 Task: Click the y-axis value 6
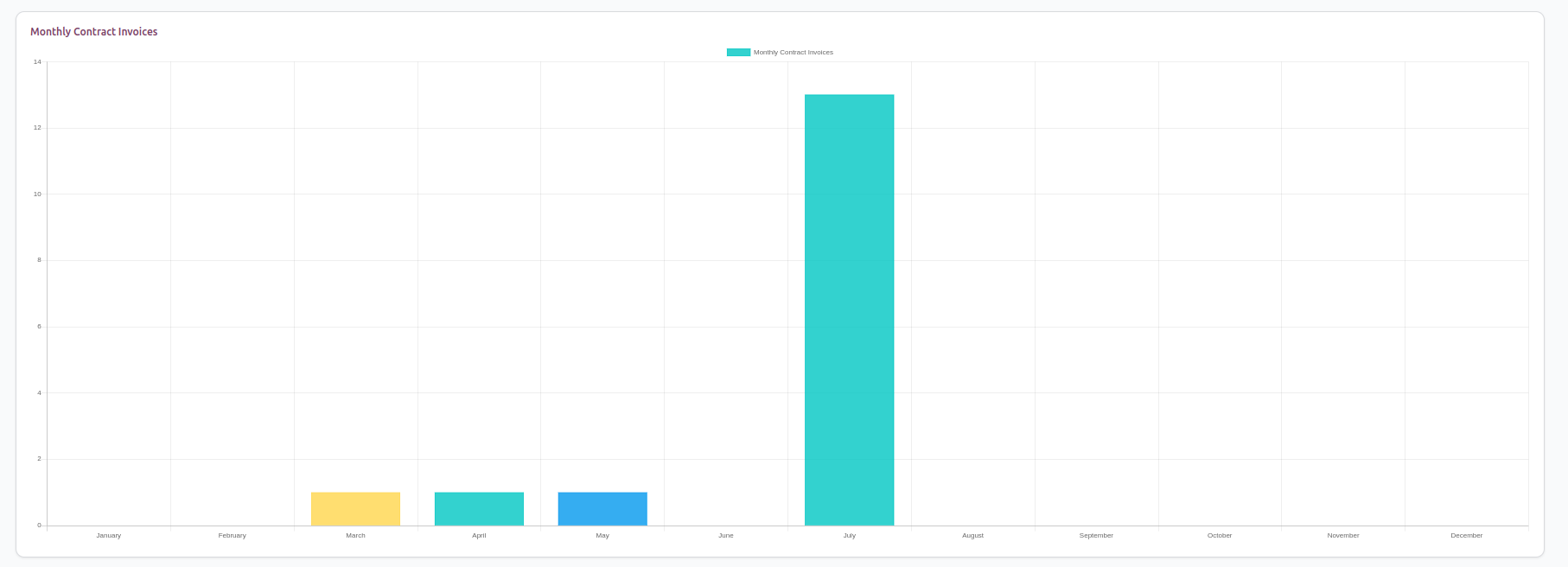click(x=39, y=327)
